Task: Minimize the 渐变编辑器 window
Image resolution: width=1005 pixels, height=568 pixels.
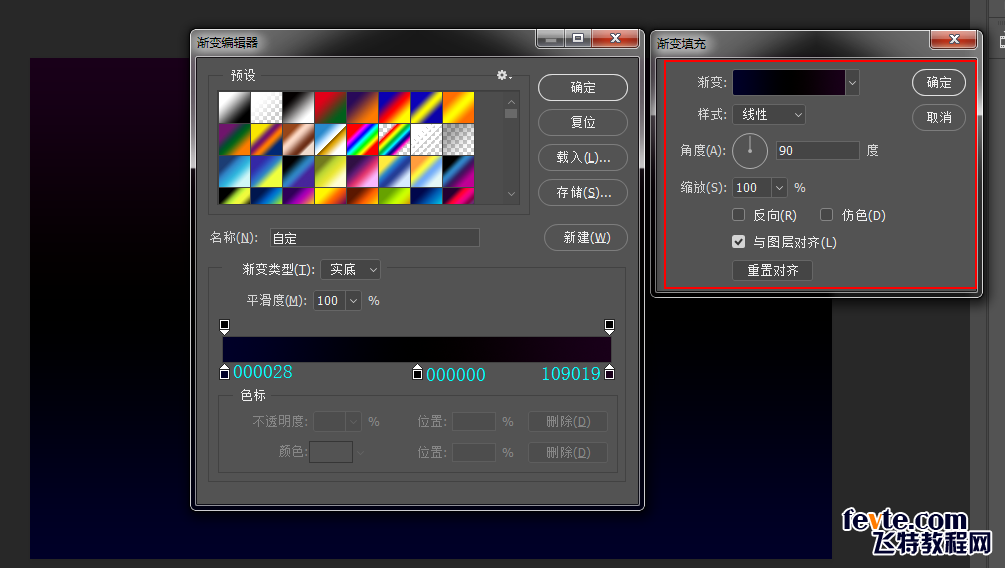Action: pos(550,38)
